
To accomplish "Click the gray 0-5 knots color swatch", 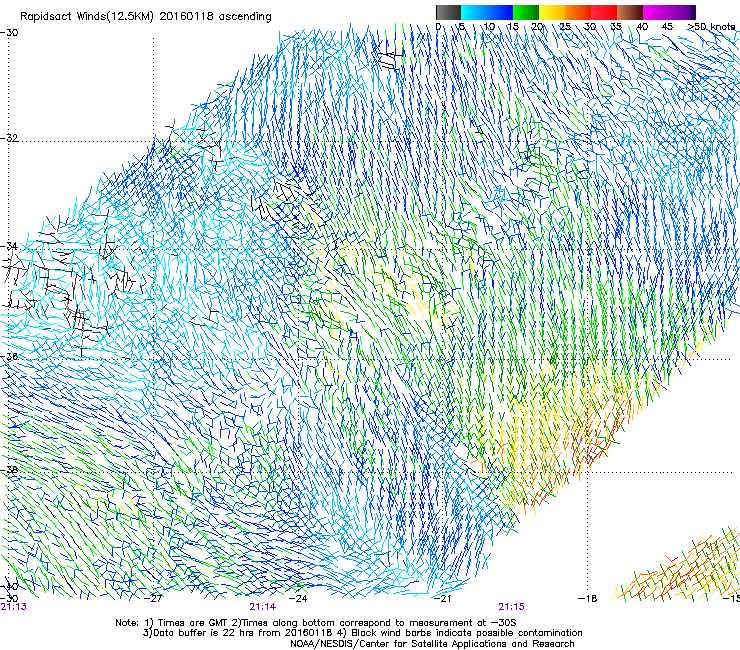I will pyautogui.click(x=448, y=12).
